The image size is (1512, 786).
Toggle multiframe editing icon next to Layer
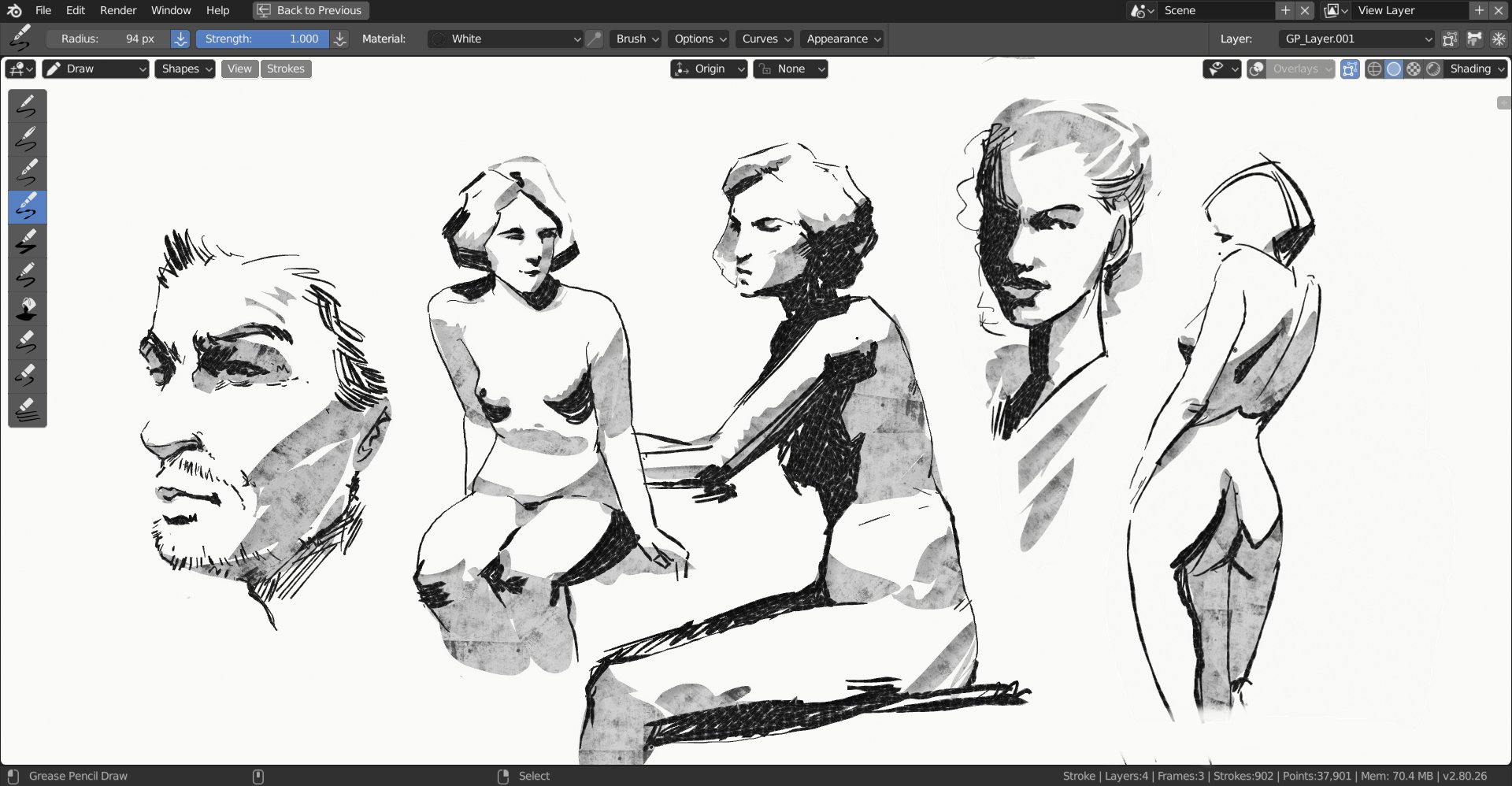coord(1450,39)
